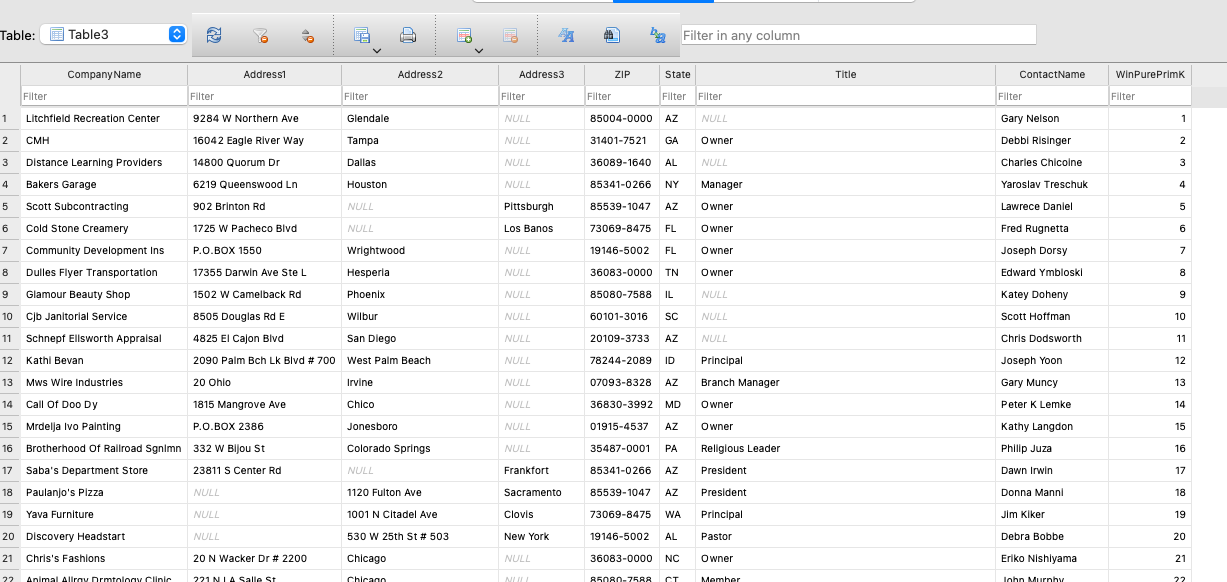
Task: Open find and replace icon
Action: [658, 35]
